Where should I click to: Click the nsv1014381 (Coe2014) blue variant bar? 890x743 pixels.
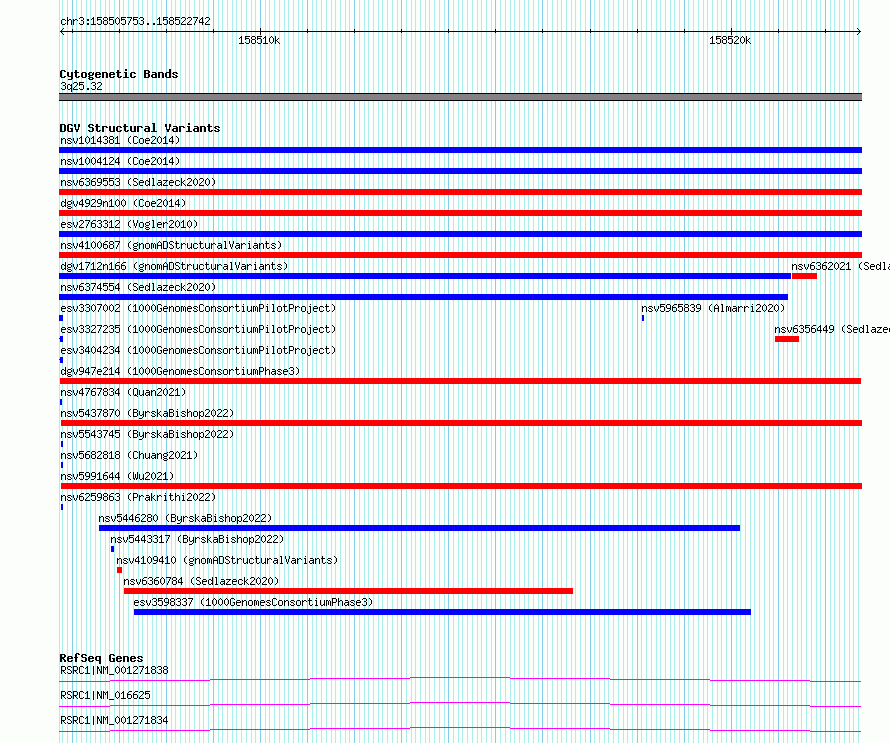click(460, 150)
